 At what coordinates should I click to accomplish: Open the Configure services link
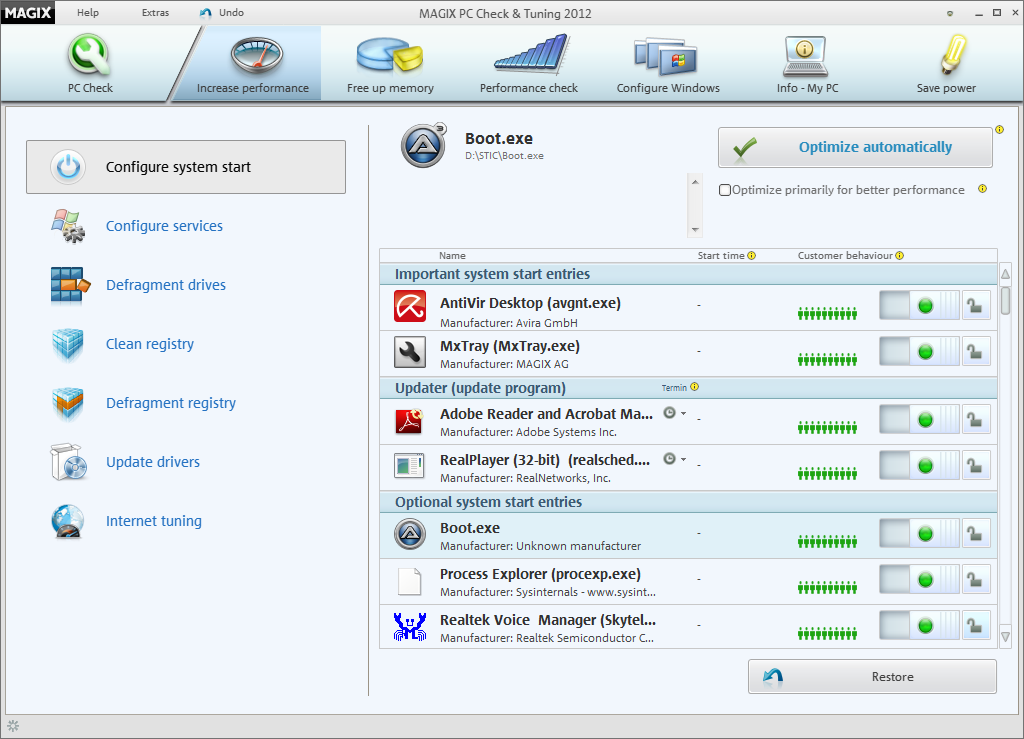click(x=165, y=226)
